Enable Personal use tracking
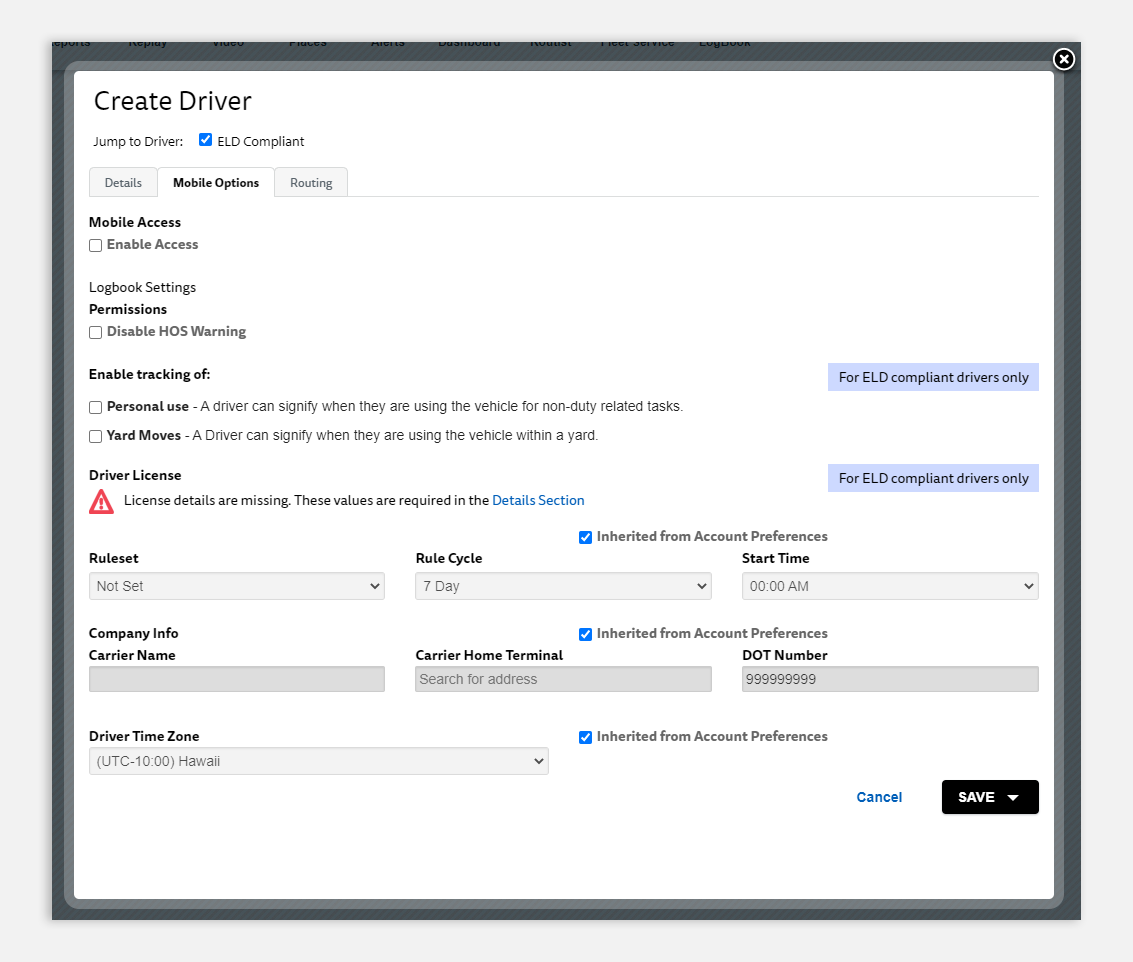Screen dimensions: 1133x962 (95, 408)
